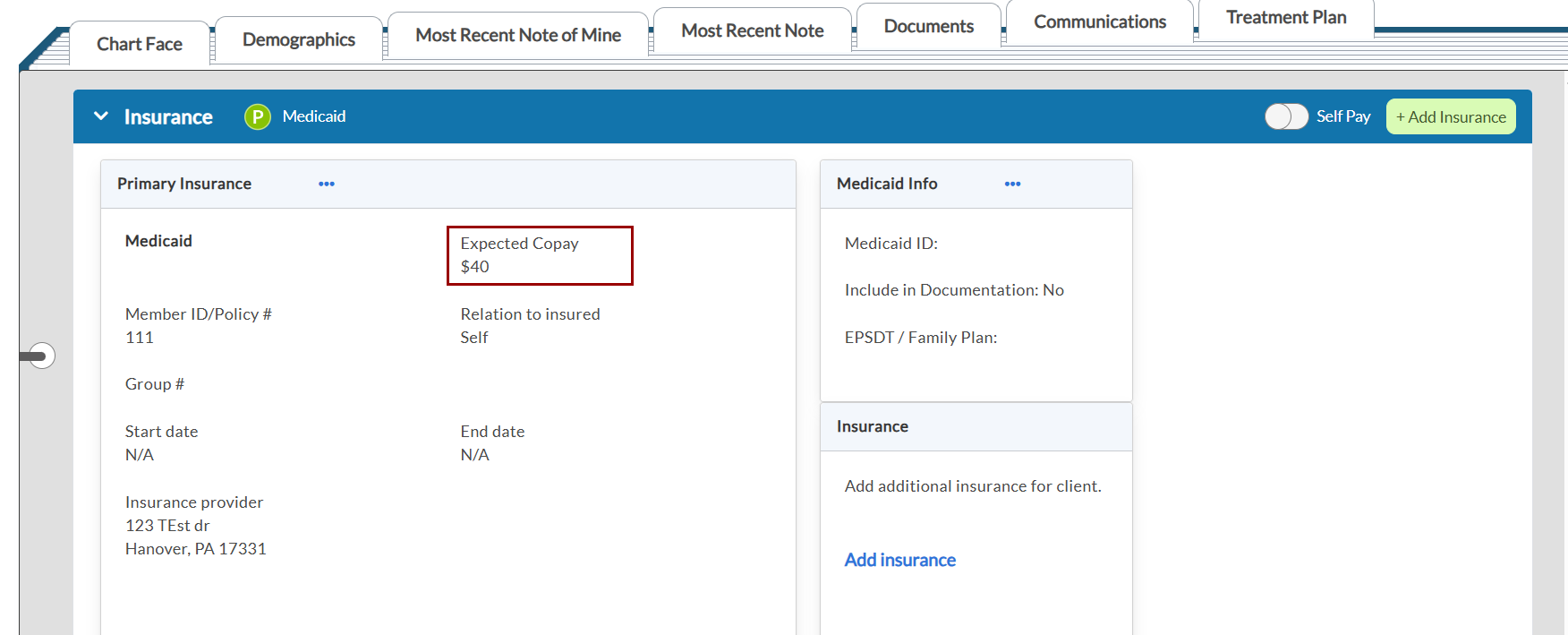Collapse the Insurance section chevron
1568x635 pixels.
101,116
